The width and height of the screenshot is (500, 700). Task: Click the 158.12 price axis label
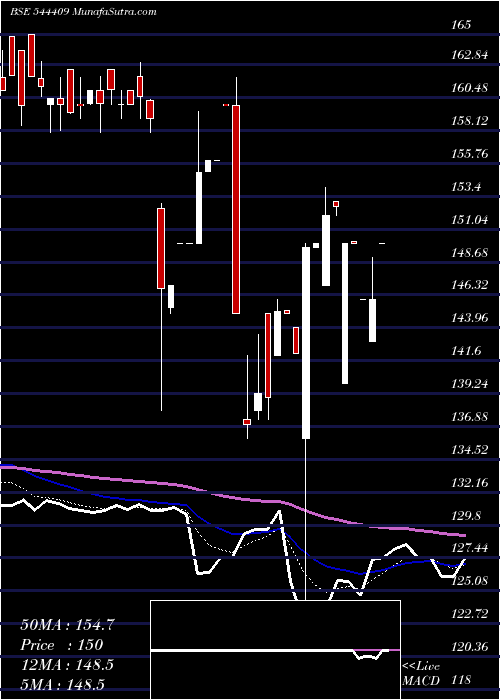[x=470, y=121]
